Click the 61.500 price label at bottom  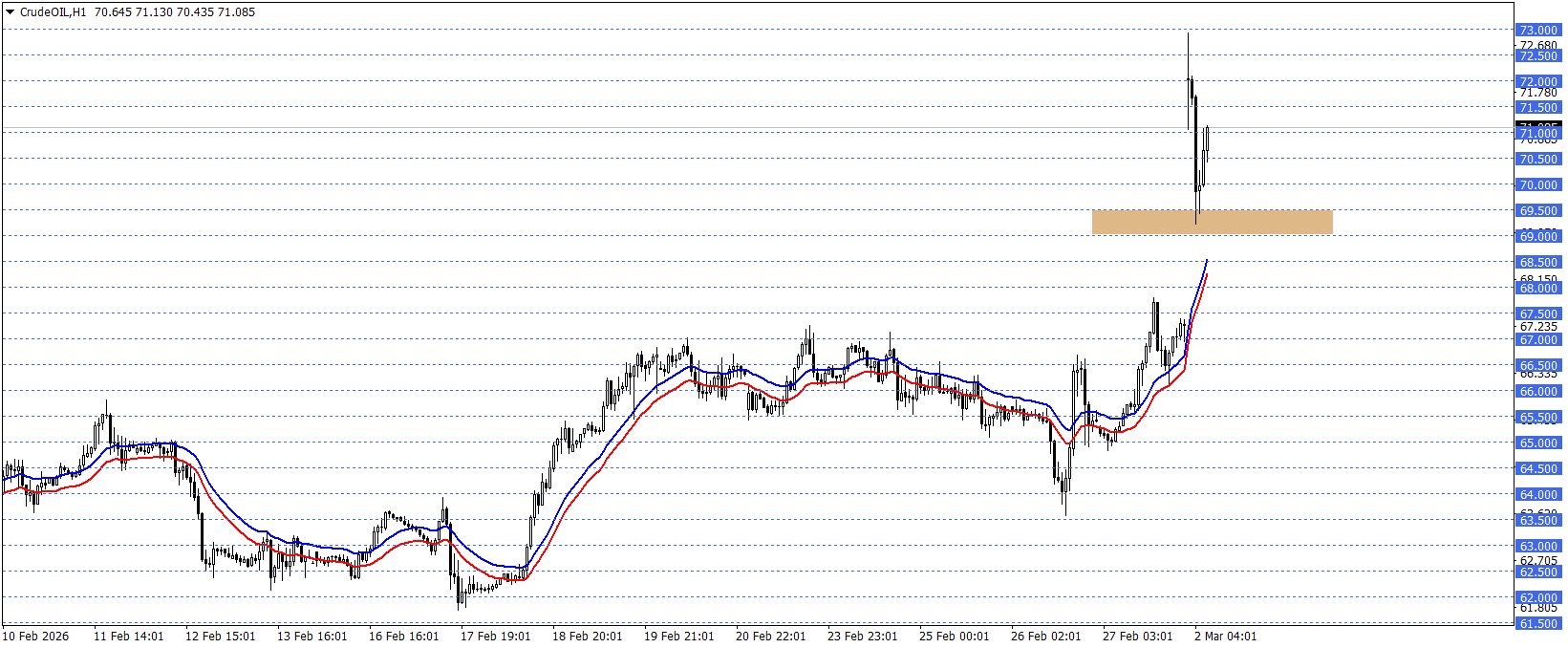1538,624
